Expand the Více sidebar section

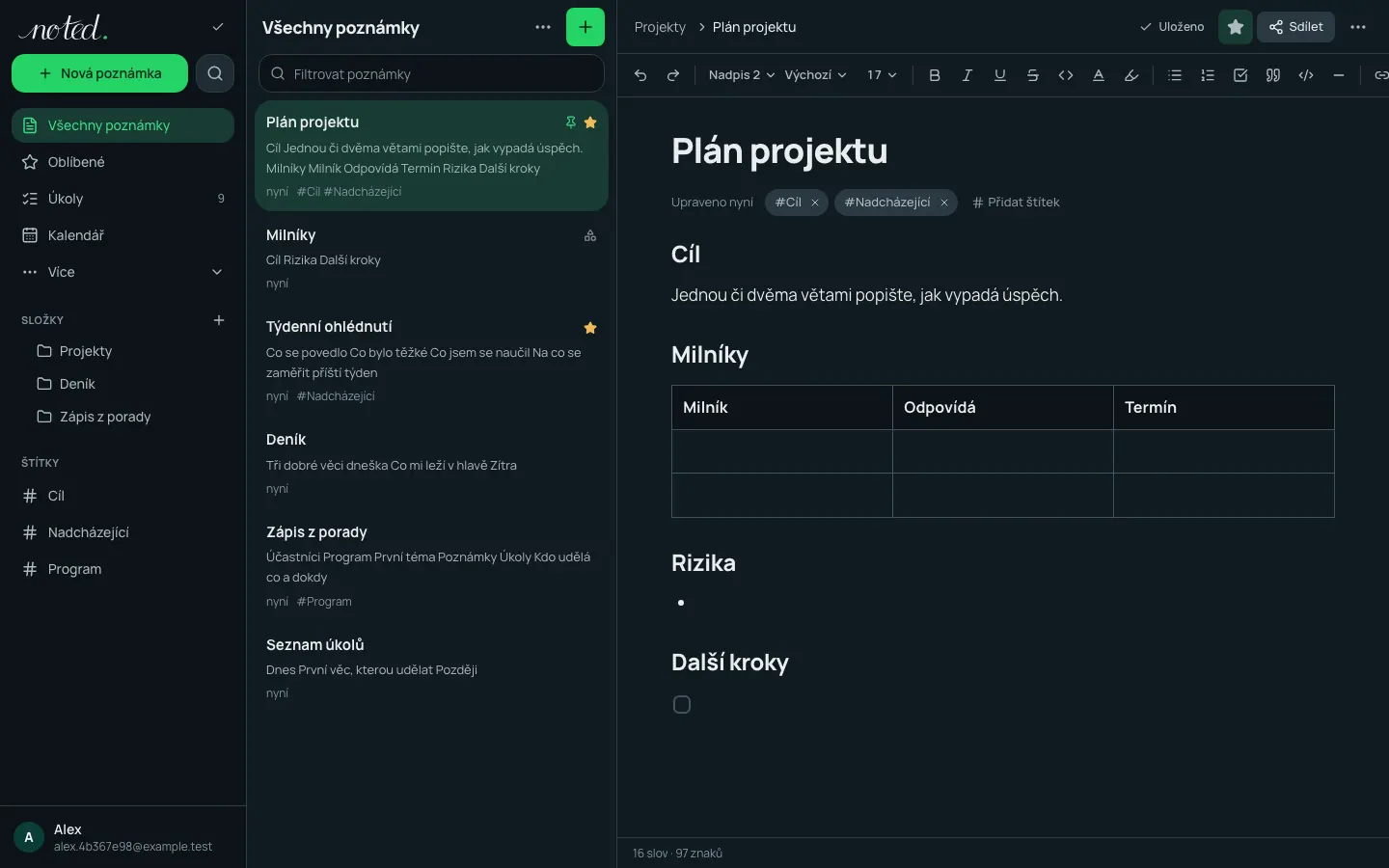[x=123, y=272]
